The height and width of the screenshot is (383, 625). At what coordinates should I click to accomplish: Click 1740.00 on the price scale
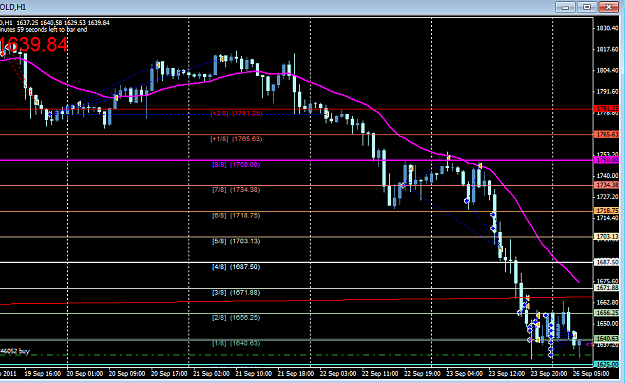[x=607, y=175]
